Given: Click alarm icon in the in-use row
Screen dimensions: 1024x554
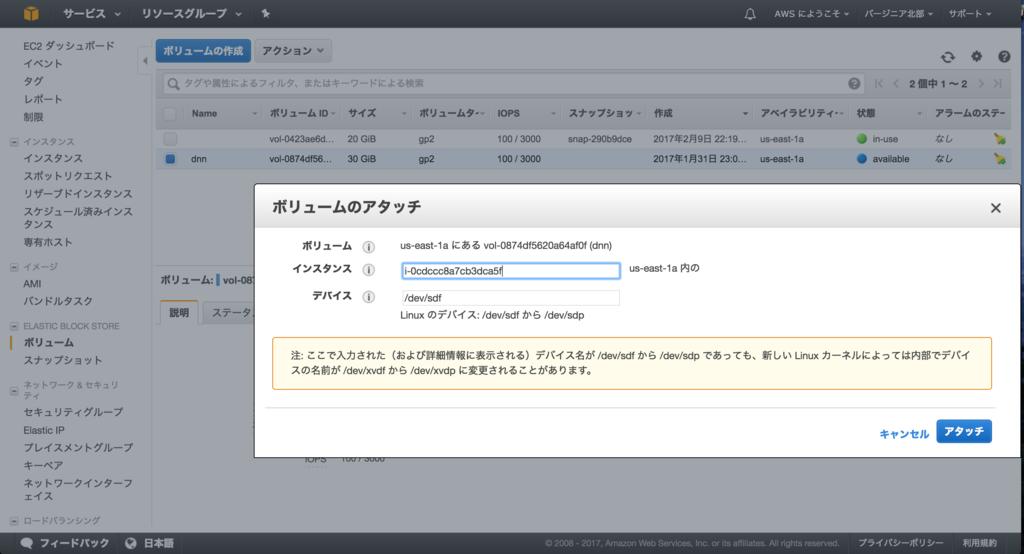Looking at the screenshot, I should pyautogui.click(x=999, y=138).
